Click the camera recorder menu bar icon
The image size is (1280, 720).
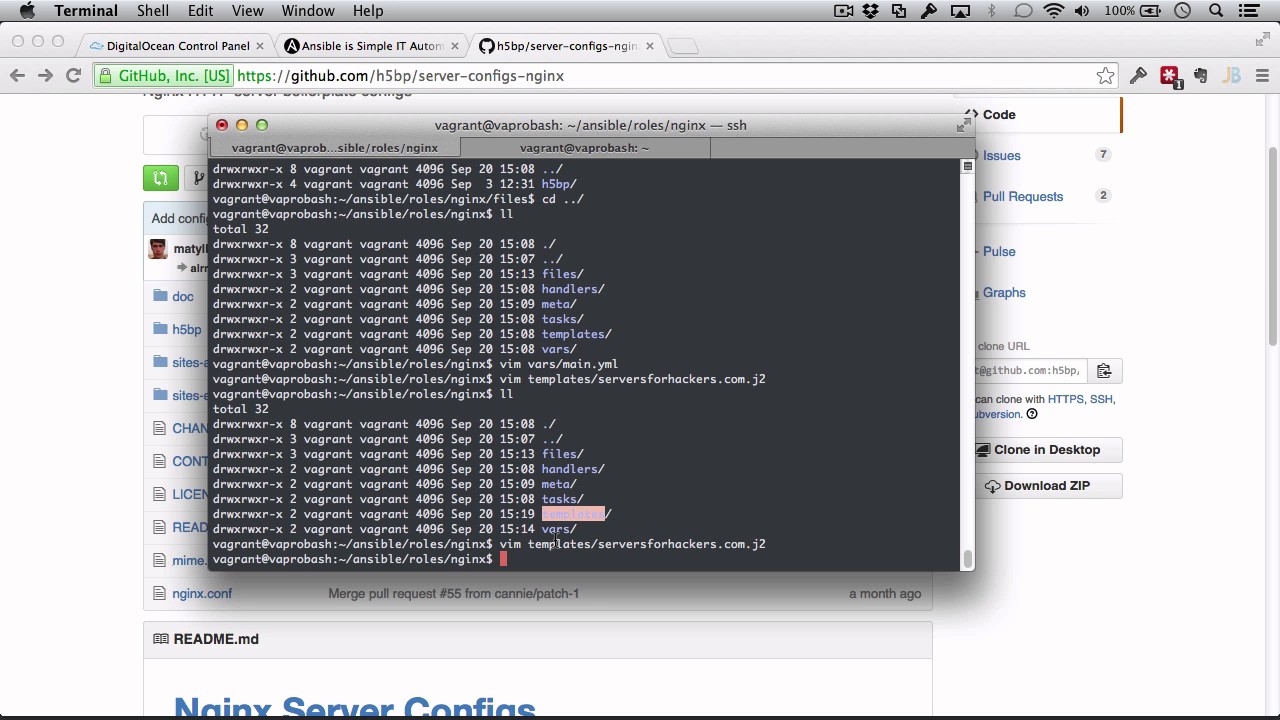tap(843, 11)
